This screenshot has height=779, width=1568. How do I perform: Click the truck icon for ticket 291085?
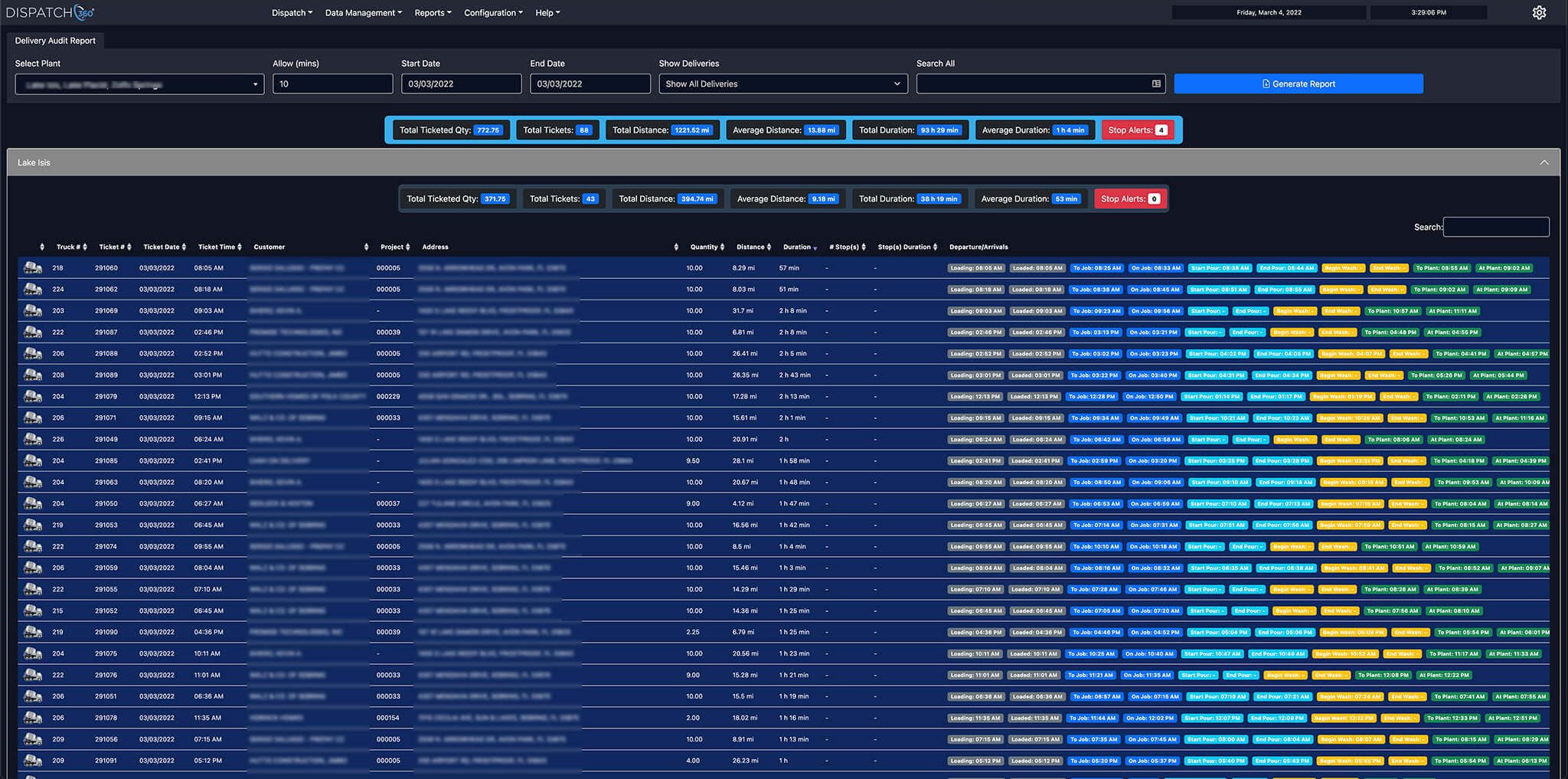pos(32,461)
